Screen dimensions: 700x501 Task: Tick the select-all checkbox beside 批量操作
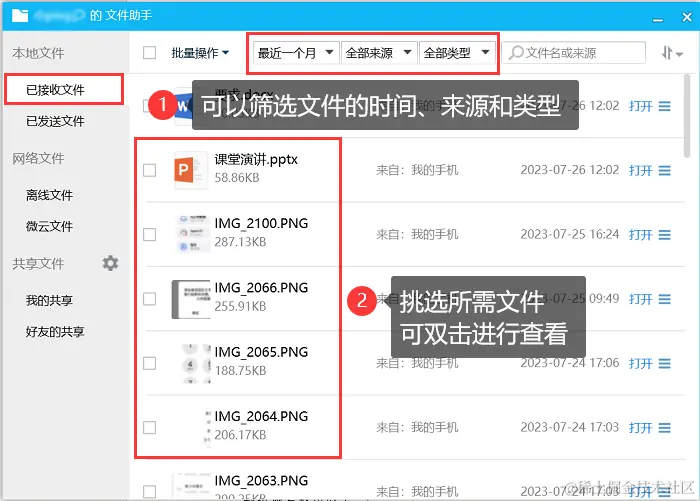(x=150, y=53)
